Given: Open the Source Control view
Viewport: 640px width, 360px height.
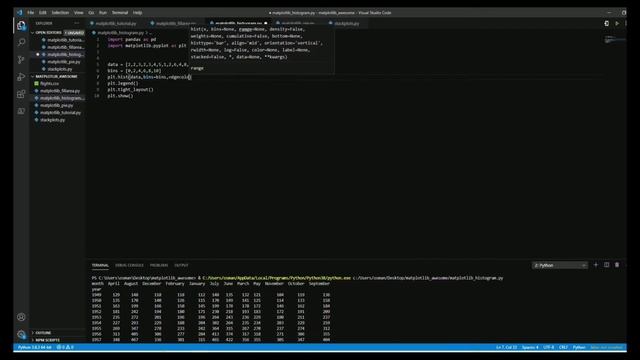Looking at the screenshot, I should point(21,60).
